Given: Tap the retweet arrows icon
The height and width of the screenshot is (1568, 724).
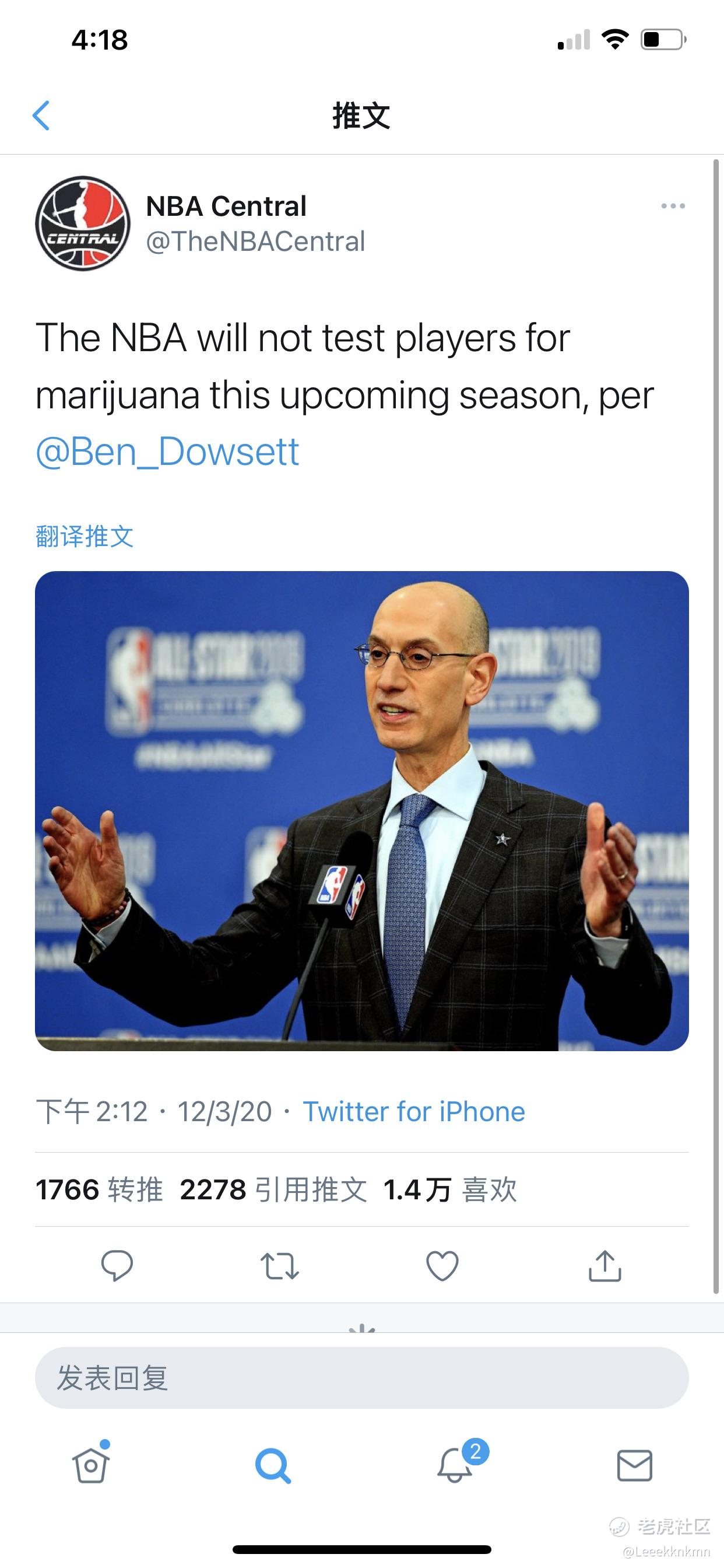Looking at the screenshot, I should 279,1266.
